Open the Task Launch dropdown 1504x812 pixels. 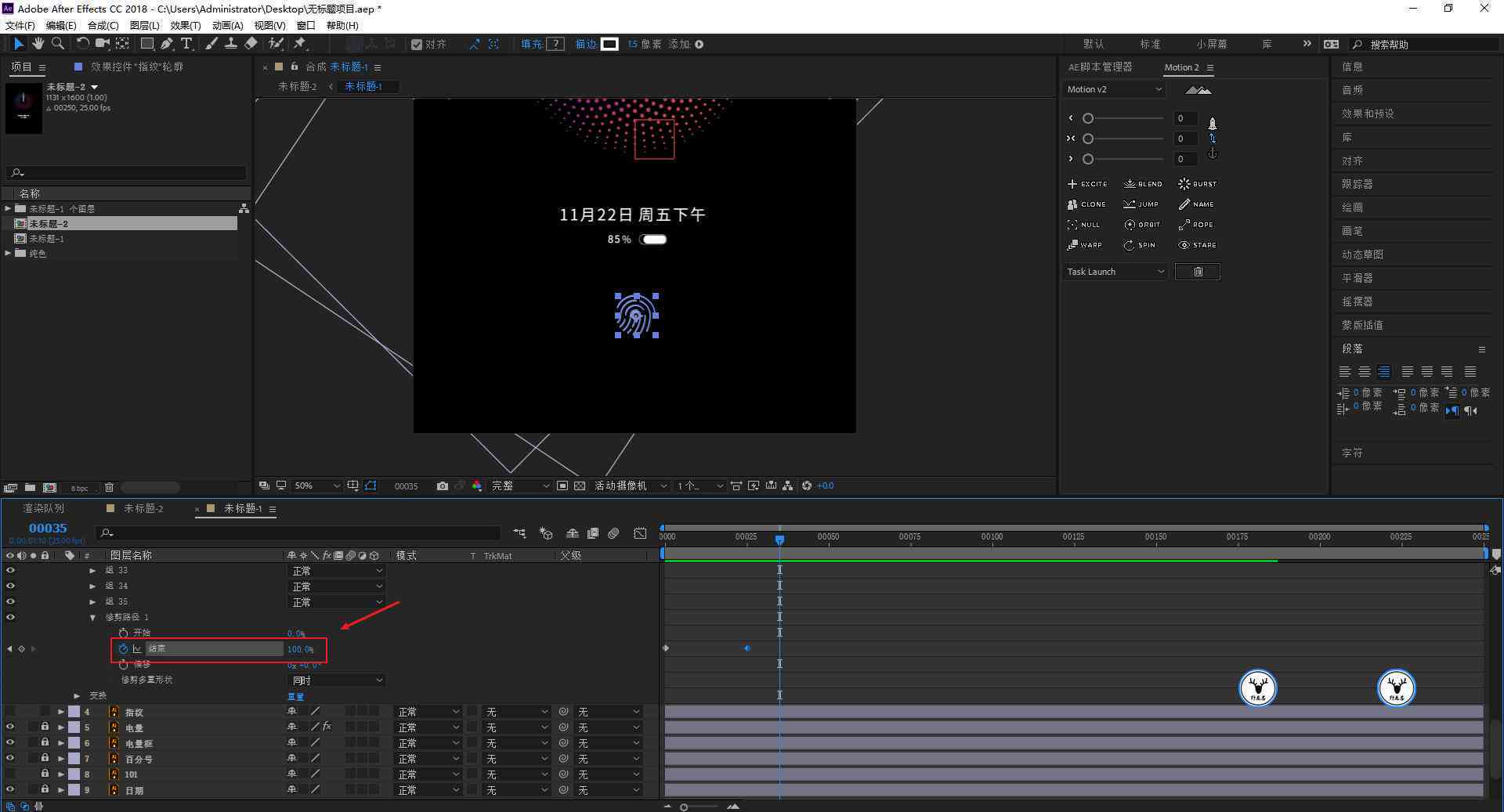(1115, 272)
